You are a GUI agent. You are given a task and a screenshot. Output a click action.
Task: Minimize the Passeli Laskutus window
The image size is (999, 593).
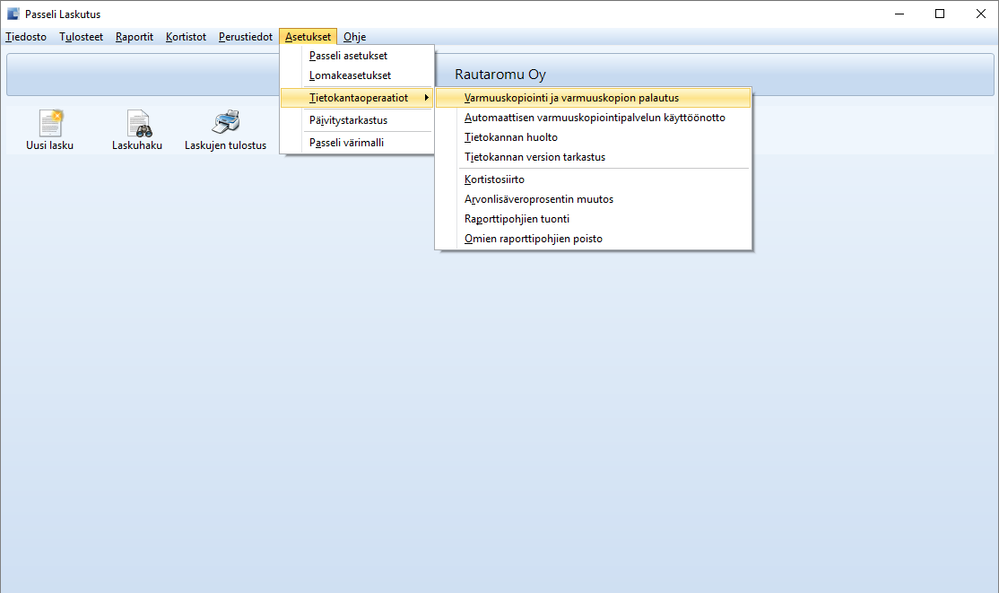click(899, 14)
